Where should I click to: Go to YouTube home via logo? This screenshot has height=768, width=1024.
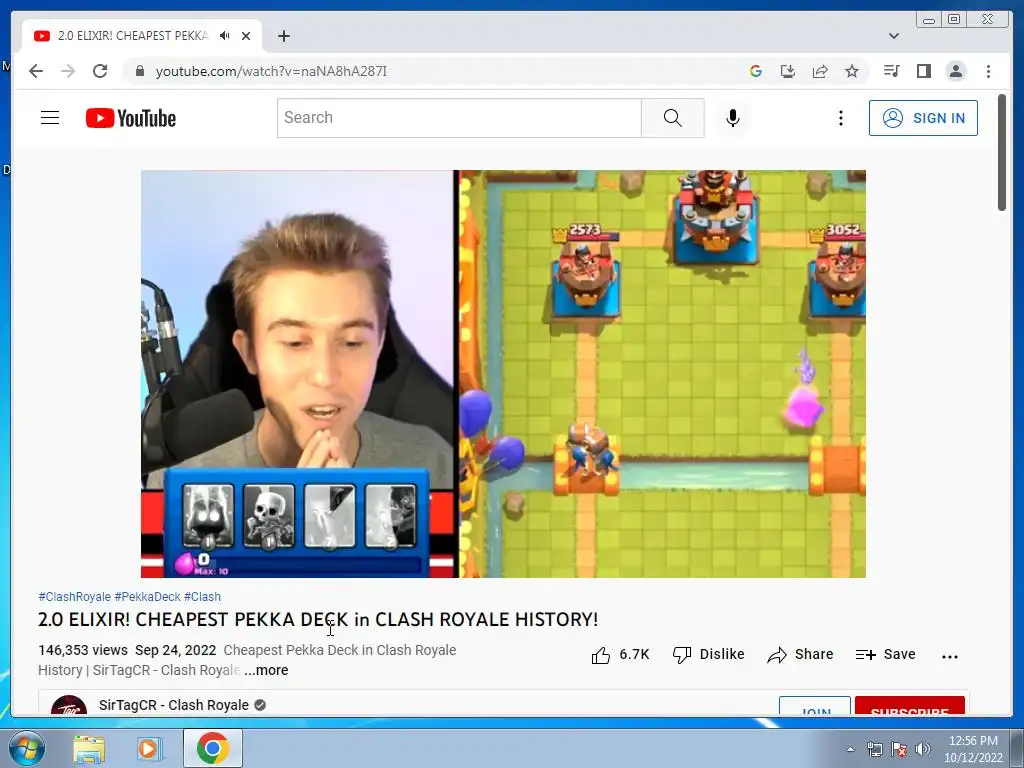[131, 118]
